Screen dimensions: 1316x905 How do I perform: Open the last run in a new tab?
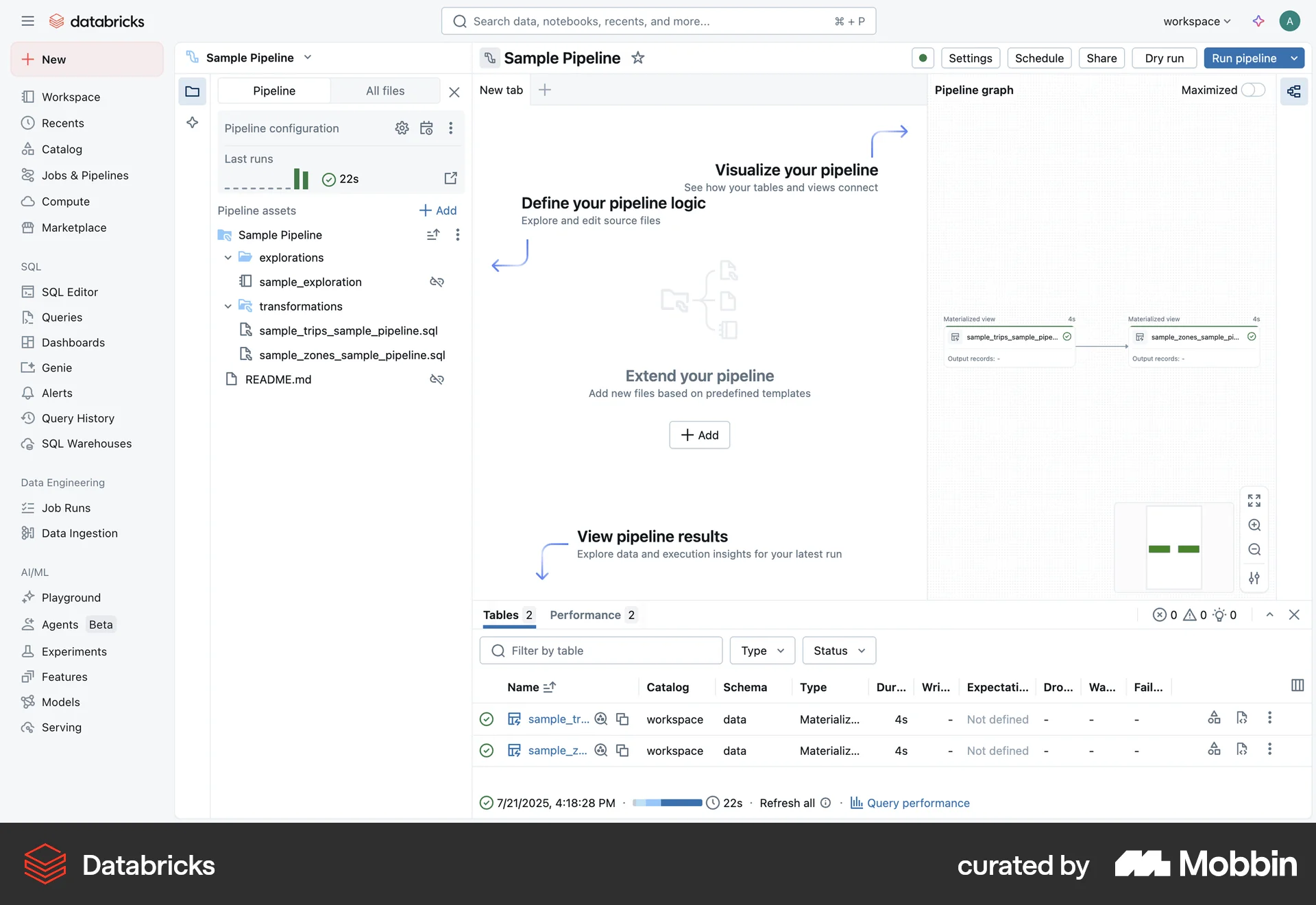(x=451, y=178)
